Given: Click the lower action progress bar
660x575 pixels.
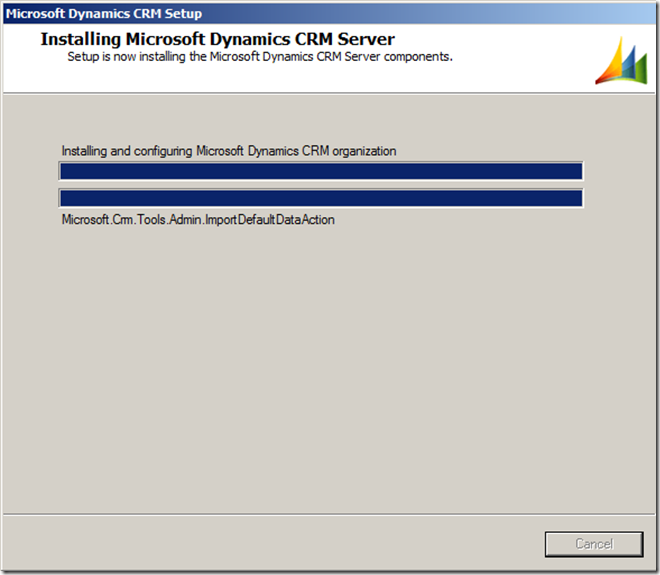Looking at the screenshot, I should coord(321,198).
